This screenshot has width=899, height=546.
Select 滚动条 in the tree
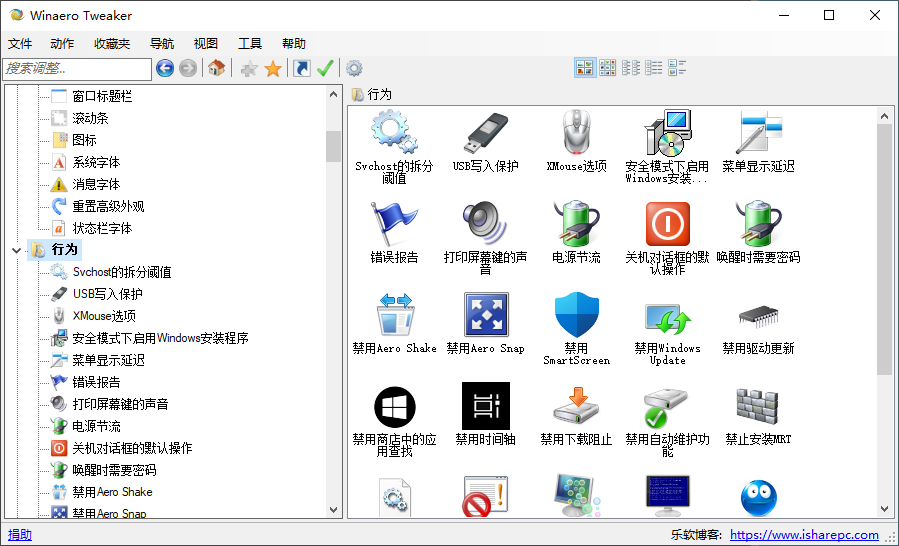tap(90, 118)
